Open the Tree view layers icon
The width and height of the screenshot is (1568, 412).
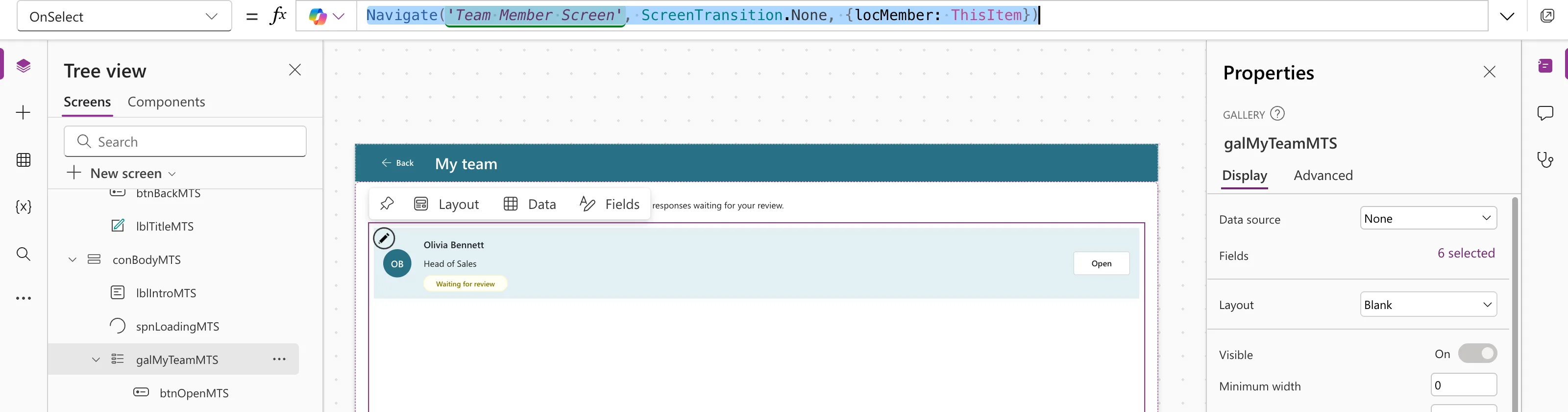pos(24,66)
